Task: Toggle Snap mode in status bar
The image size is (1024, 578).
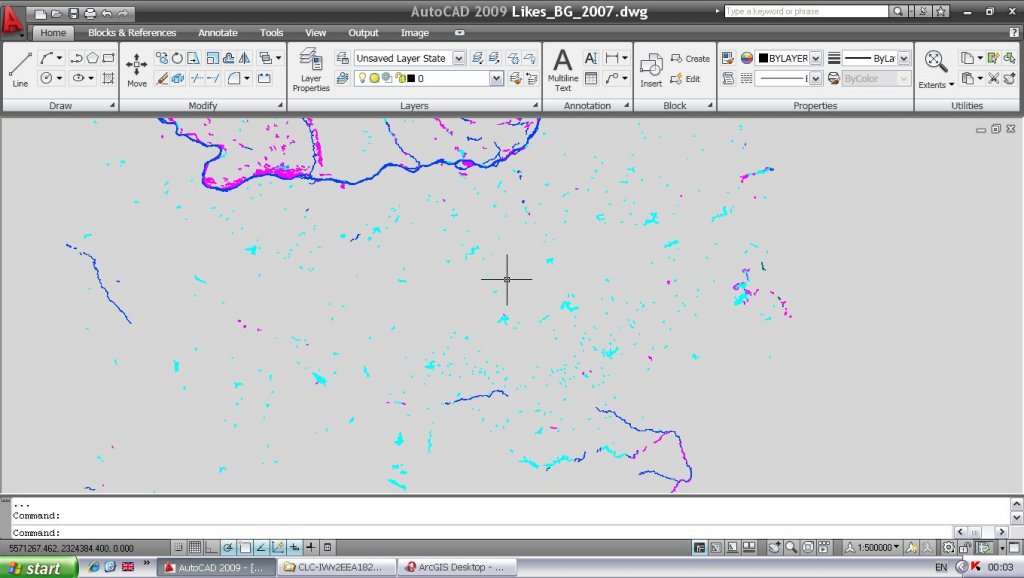Action: coord(178,547)
